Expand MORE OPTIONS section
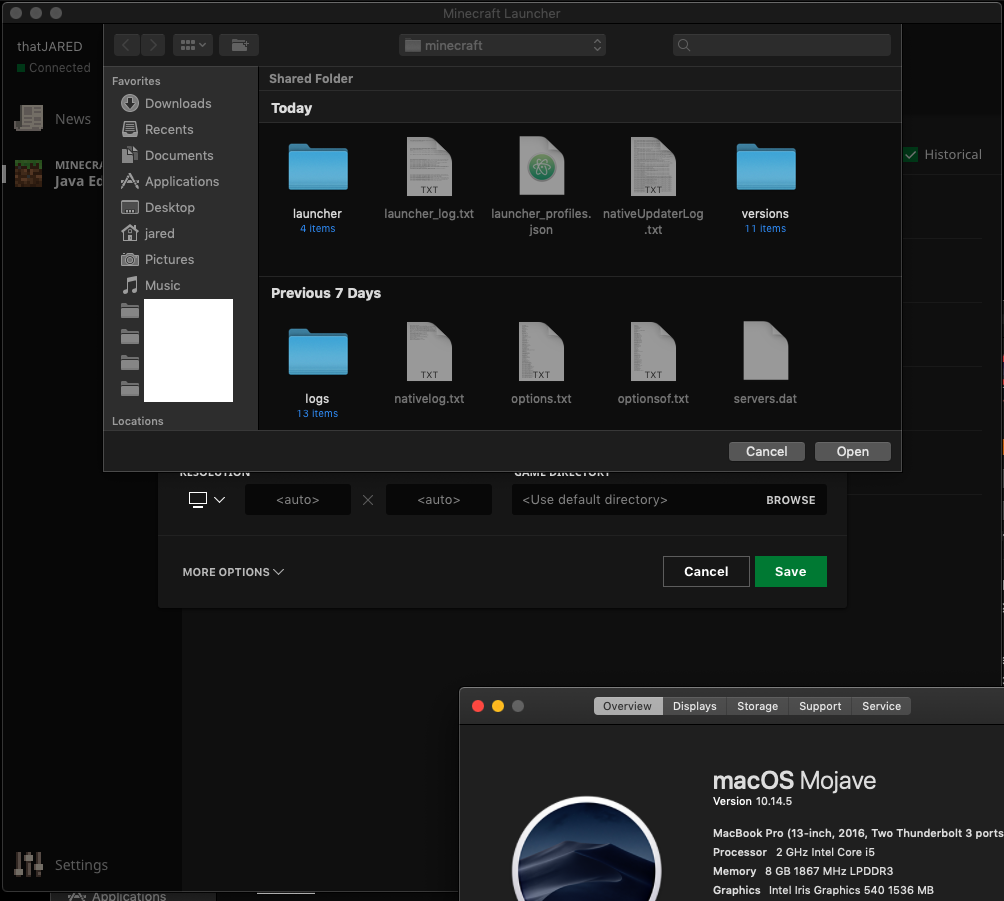 233,572
